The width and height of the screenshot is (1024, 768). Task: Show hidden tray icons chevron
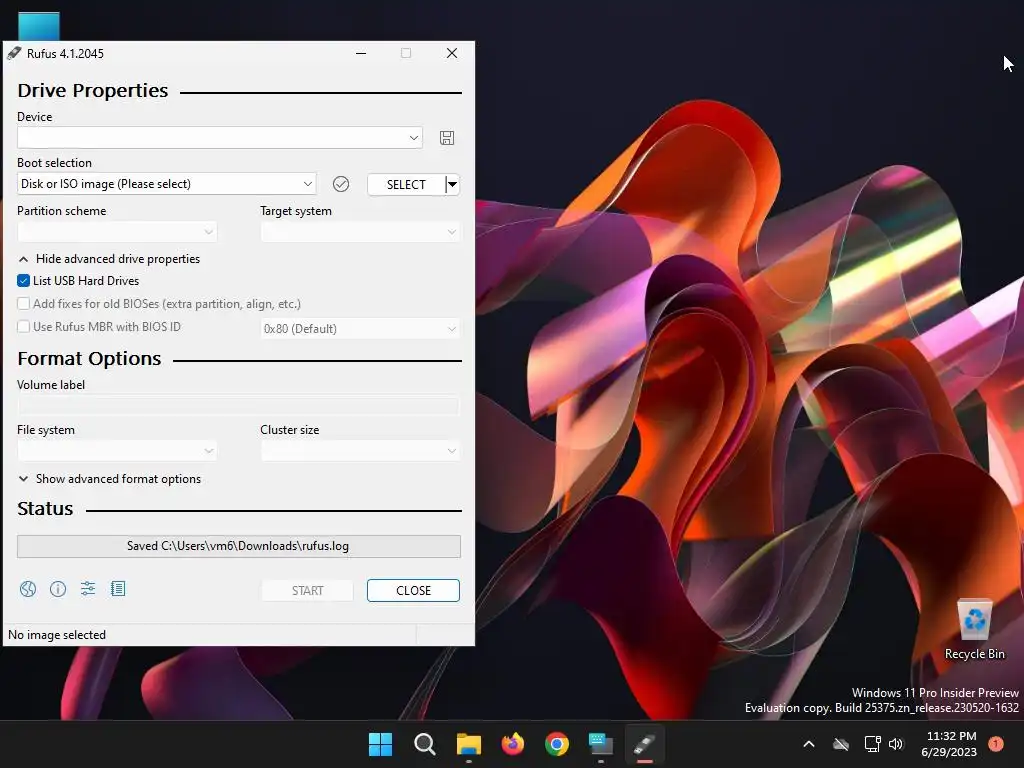tap(808, 744)
